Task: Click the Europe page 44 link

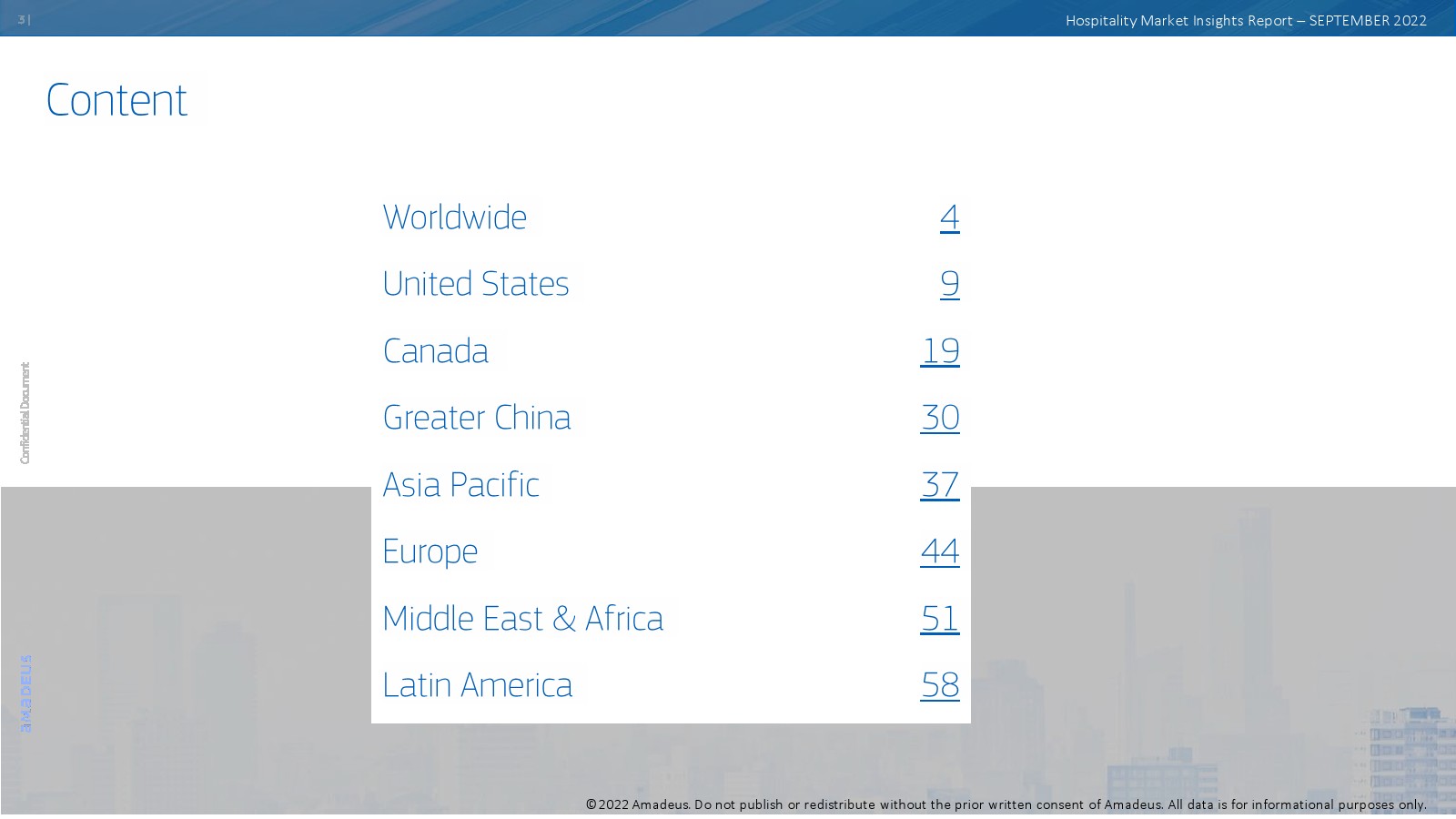Action: pos(940,551)
